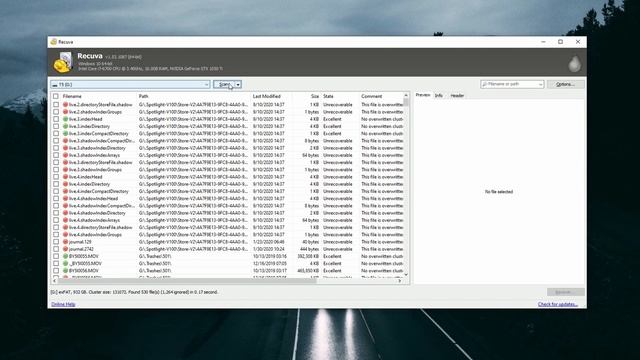Check the box for live.3.indexHead
The height and width of the screenshot is (360, 640).
[x=56, y=119]
